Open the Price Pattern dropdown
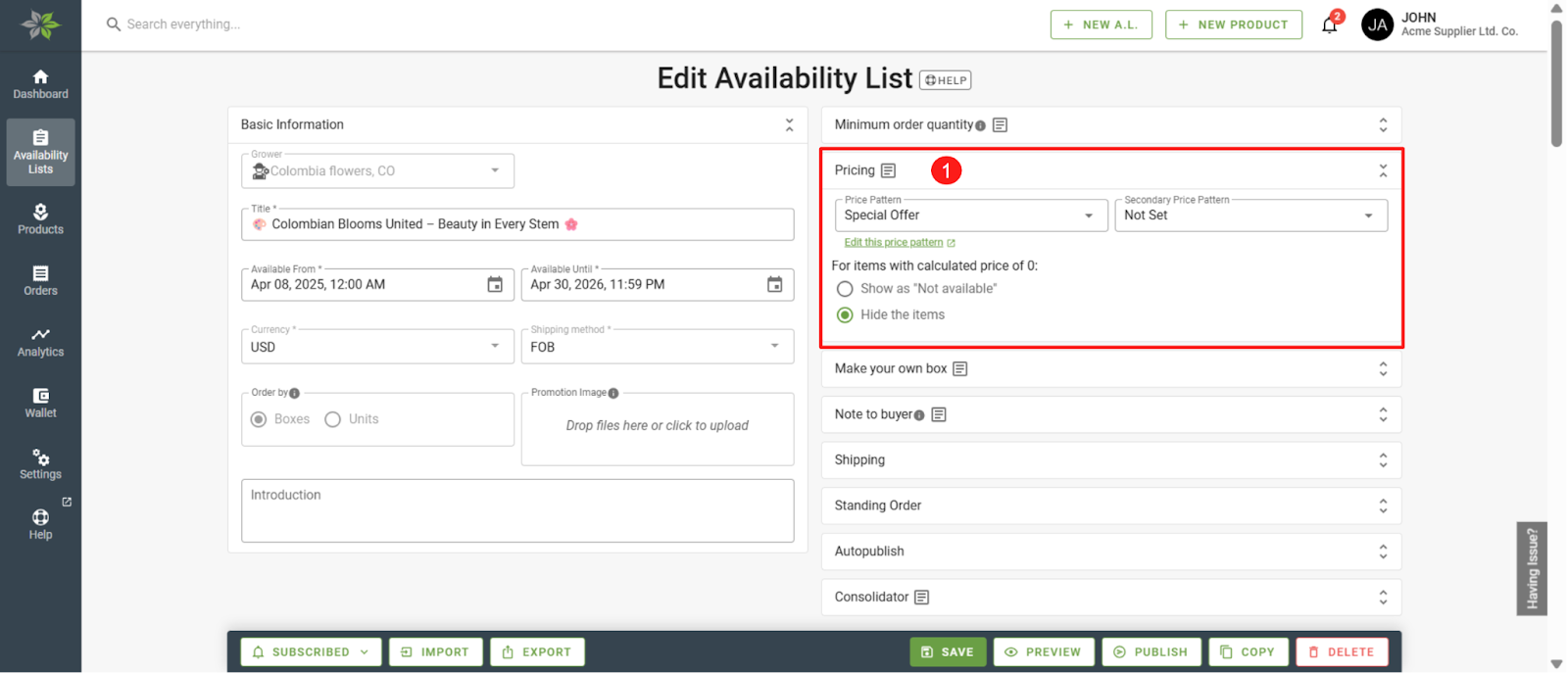1568x673 pixels. point(970,216)
